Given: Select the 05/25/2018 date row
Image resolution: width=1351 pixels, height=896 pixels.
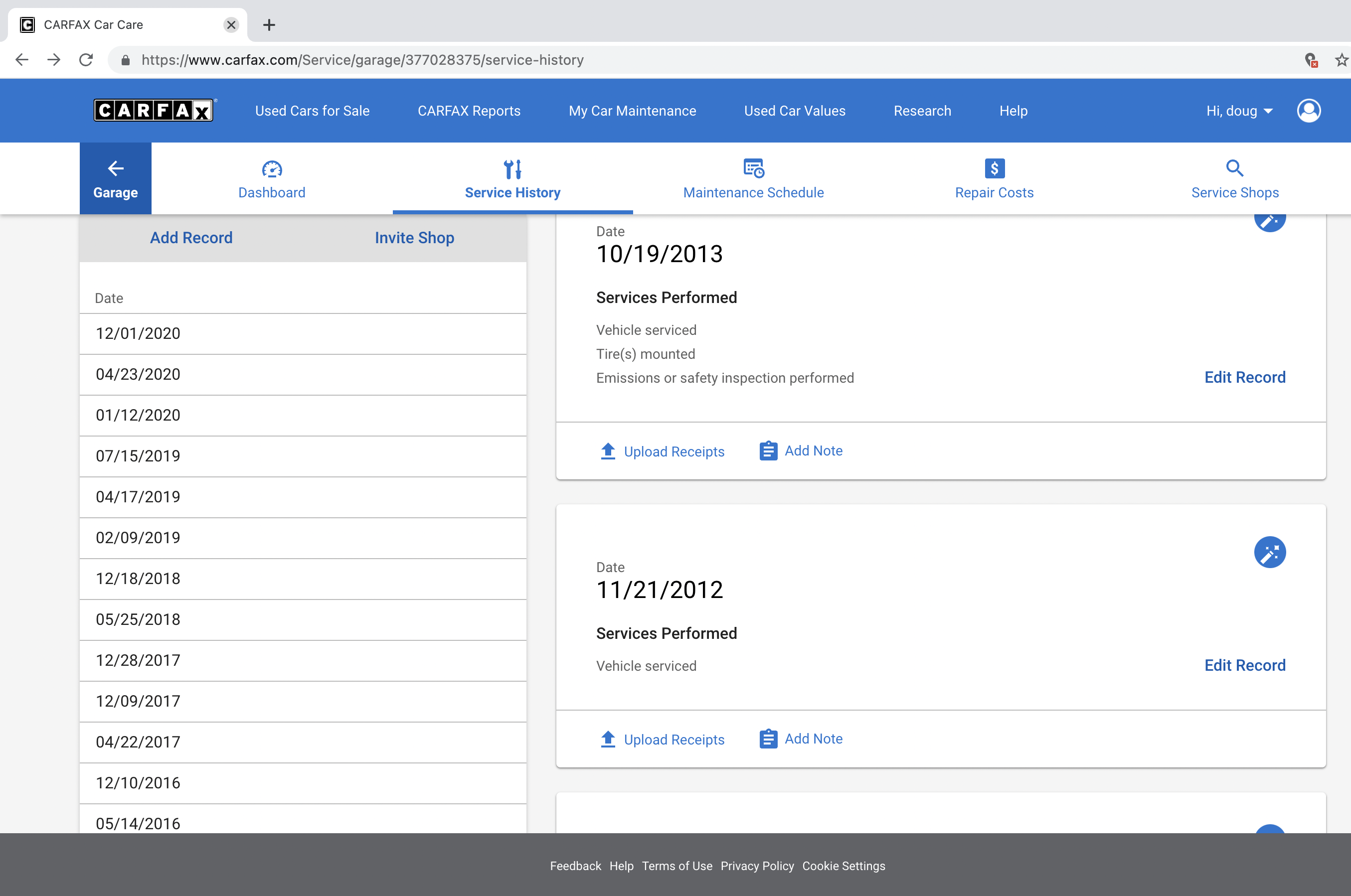Looking at the screenshot, I should (x=303, y=620).
